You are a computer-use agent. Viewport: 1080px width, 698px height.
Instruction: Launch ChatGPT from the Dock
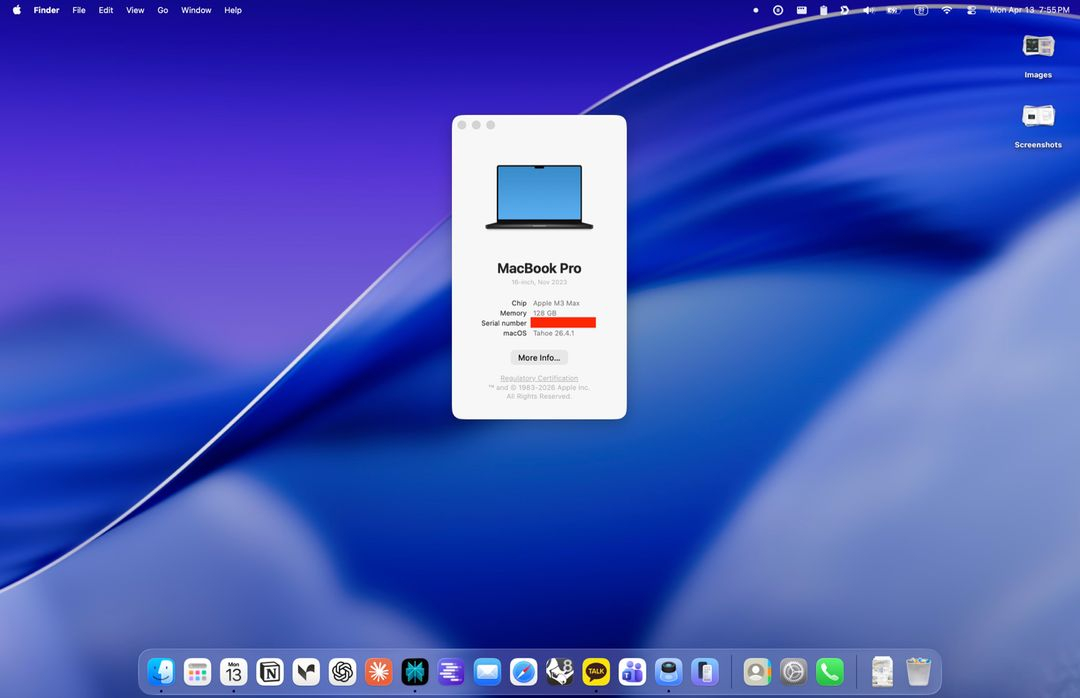(x=342, y=671)
